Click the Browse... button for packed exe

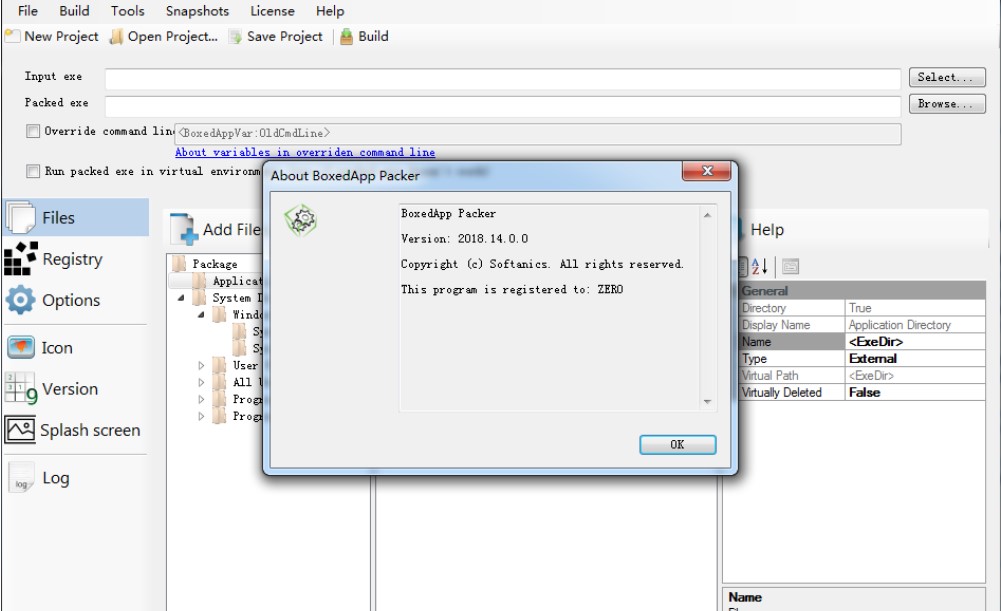[947, 104]
